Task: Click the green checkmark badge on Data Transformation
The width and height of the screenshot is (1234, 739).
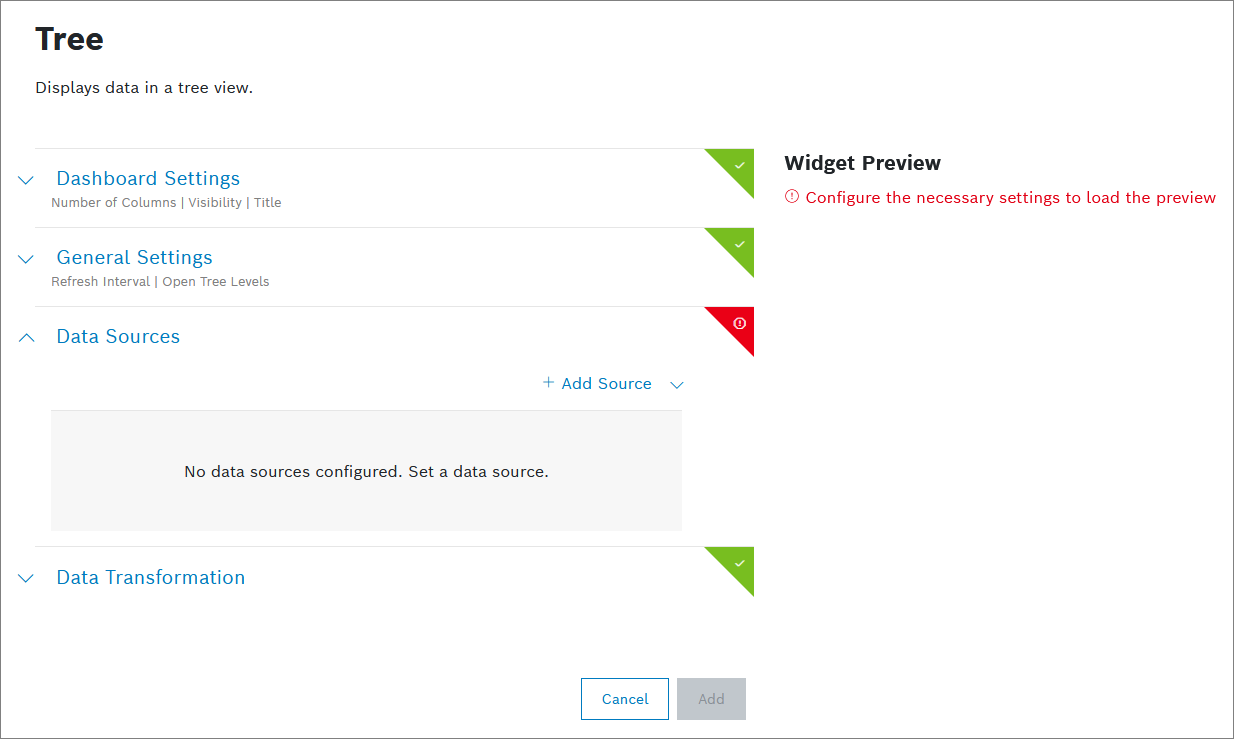Action: [739, 563]
